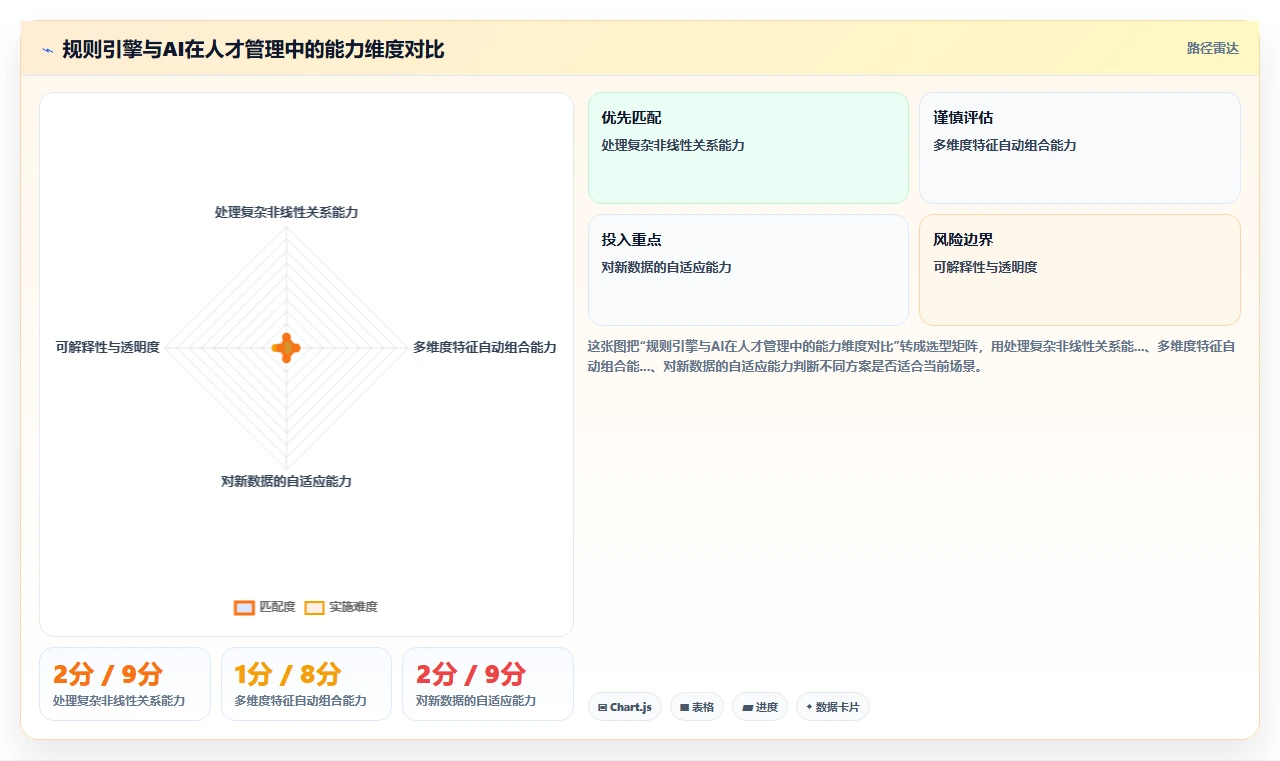Screen dimensions: 1280x761
Task: Click the 实施难度 legend color box
Action: pyautogui.click(x=314, y=607)
